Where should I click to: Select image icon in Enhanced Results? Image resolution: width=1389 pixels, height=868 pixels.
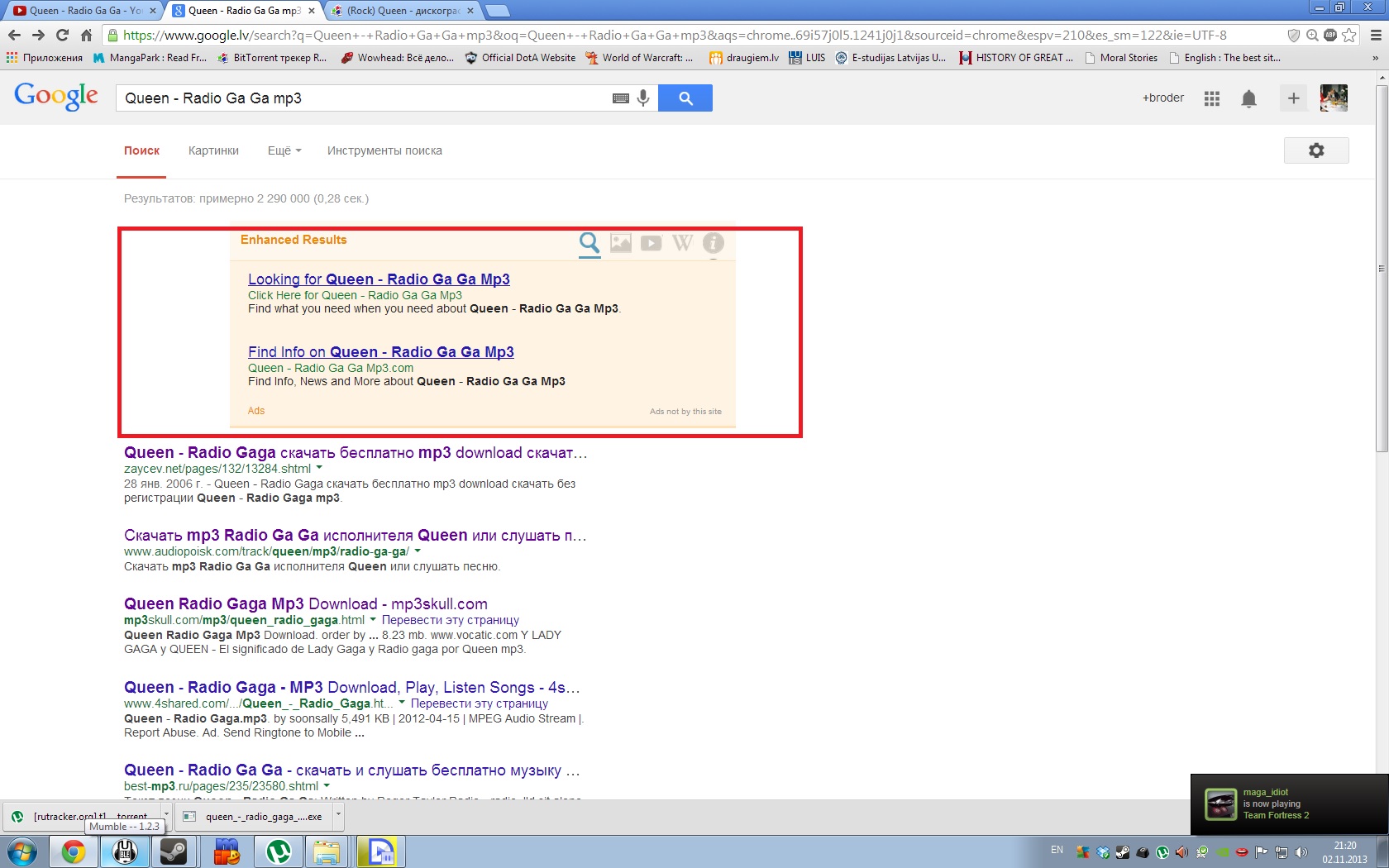(x=621, y=243)
